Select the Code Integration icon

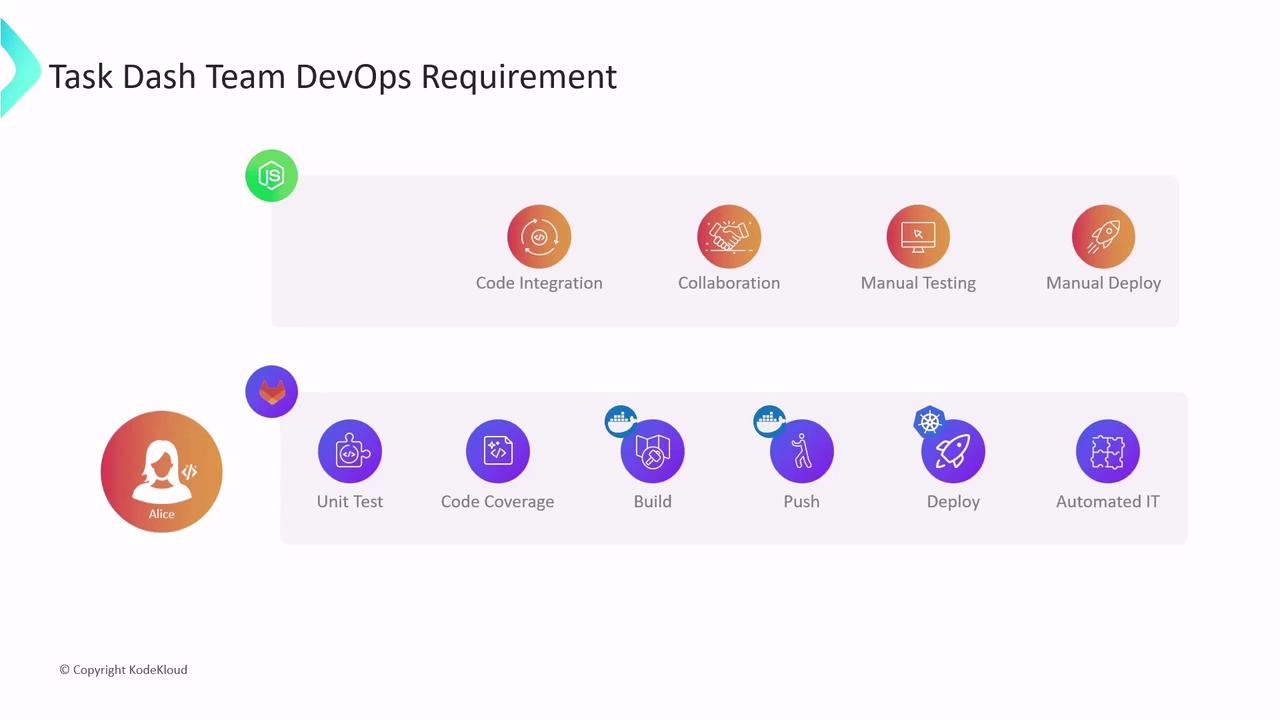tap(539, 237)
